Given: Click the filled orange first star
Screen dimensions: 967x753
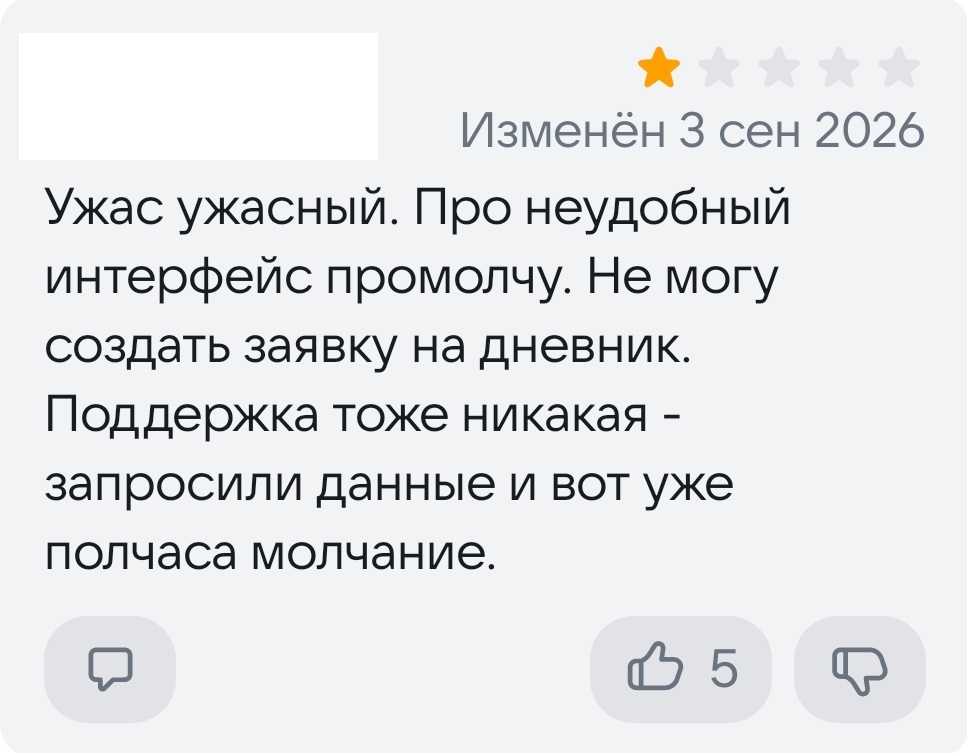Looking at the screenshot, I should tap(659, 68).
